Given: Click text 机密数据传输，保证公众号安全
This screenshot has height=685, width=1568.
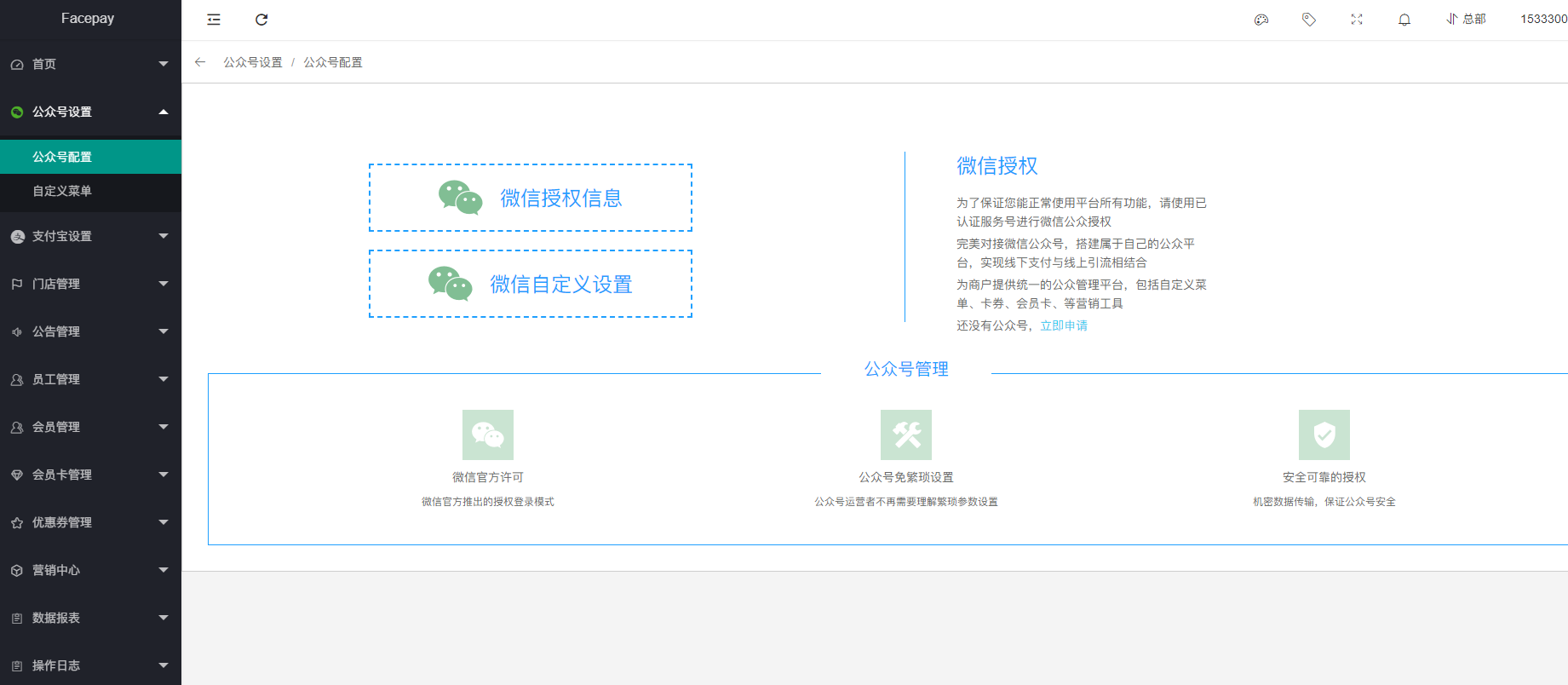Looking at the screenshot, I should [x=1324, y=502].
